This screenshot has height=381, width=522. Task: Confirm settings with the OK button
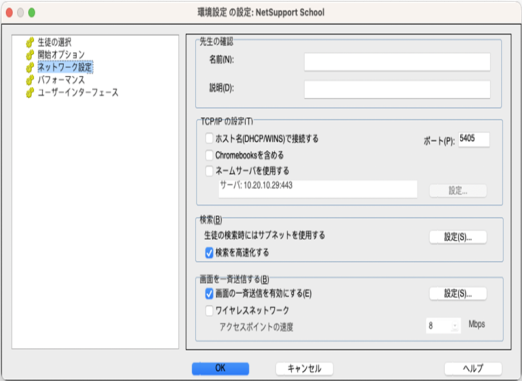(220, 368)
